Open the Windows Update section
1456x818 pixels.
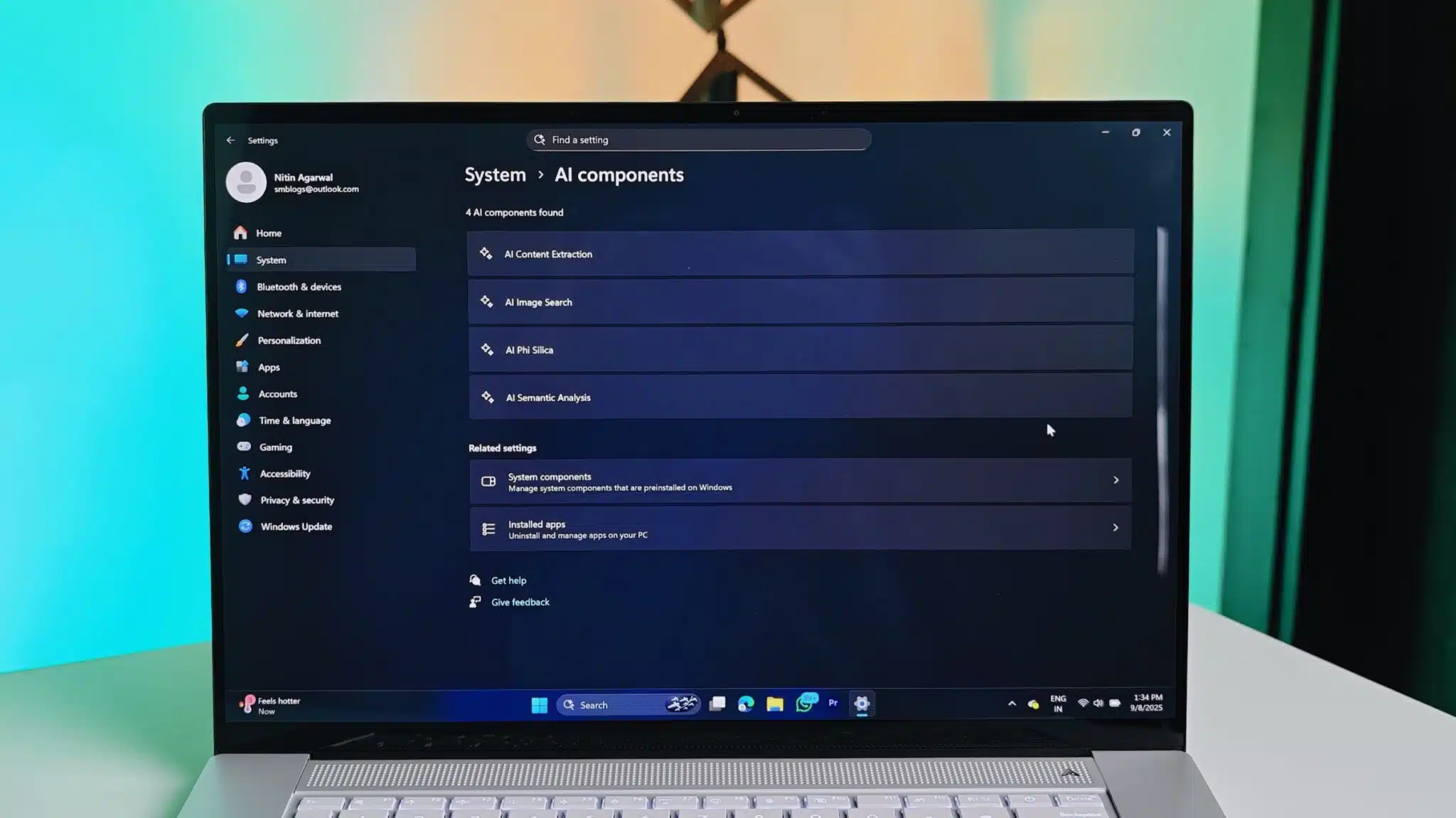[296, 526]
